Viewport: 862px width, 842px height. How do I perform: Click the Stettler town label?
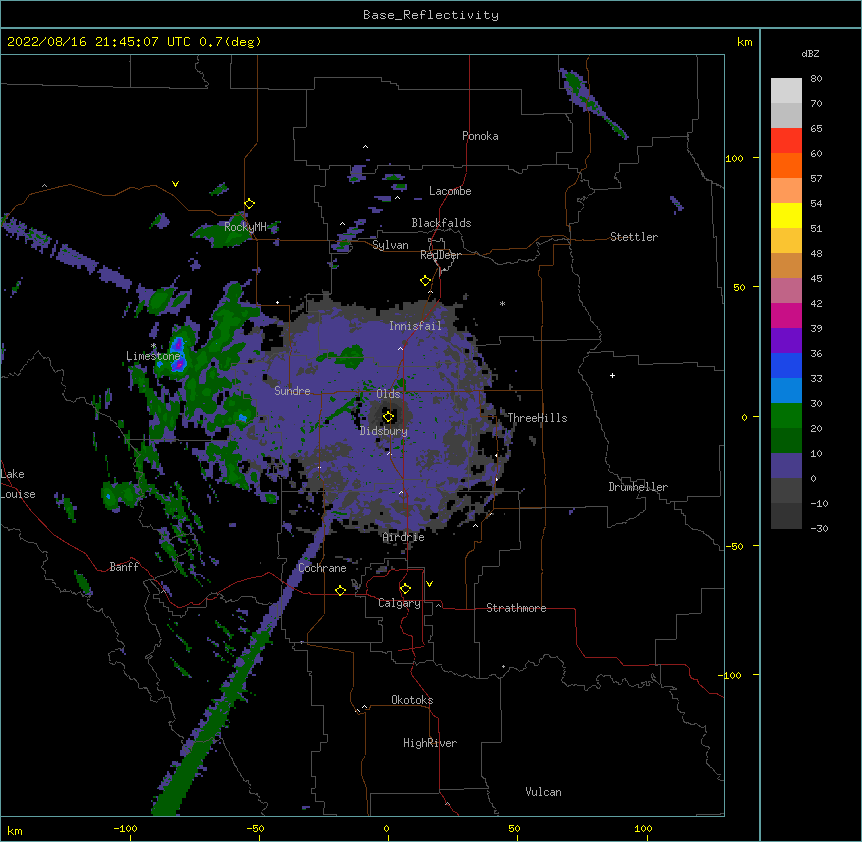point(634,237)
